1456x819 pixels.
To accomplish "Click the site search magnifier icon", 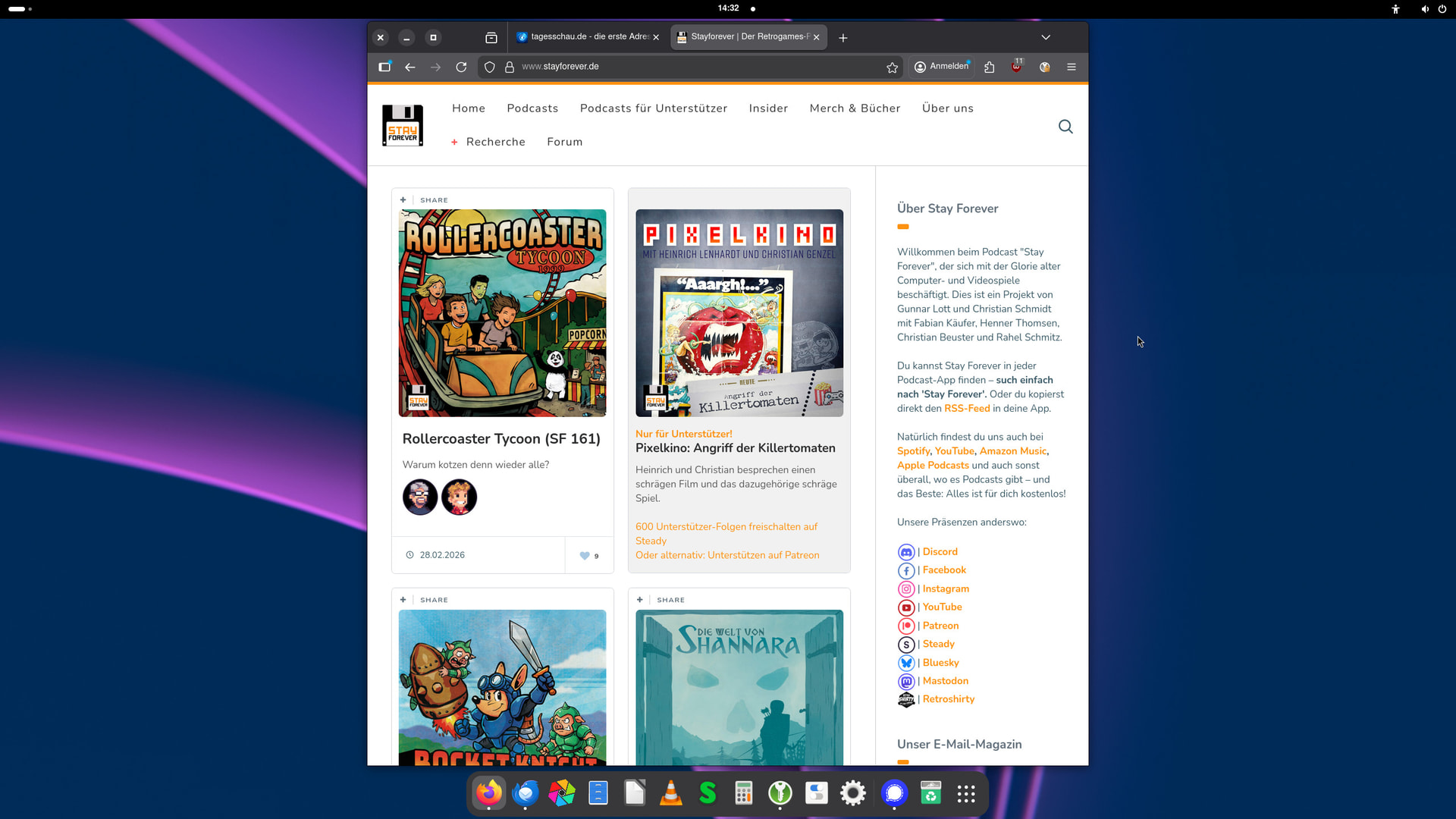I will point(1065,127).
